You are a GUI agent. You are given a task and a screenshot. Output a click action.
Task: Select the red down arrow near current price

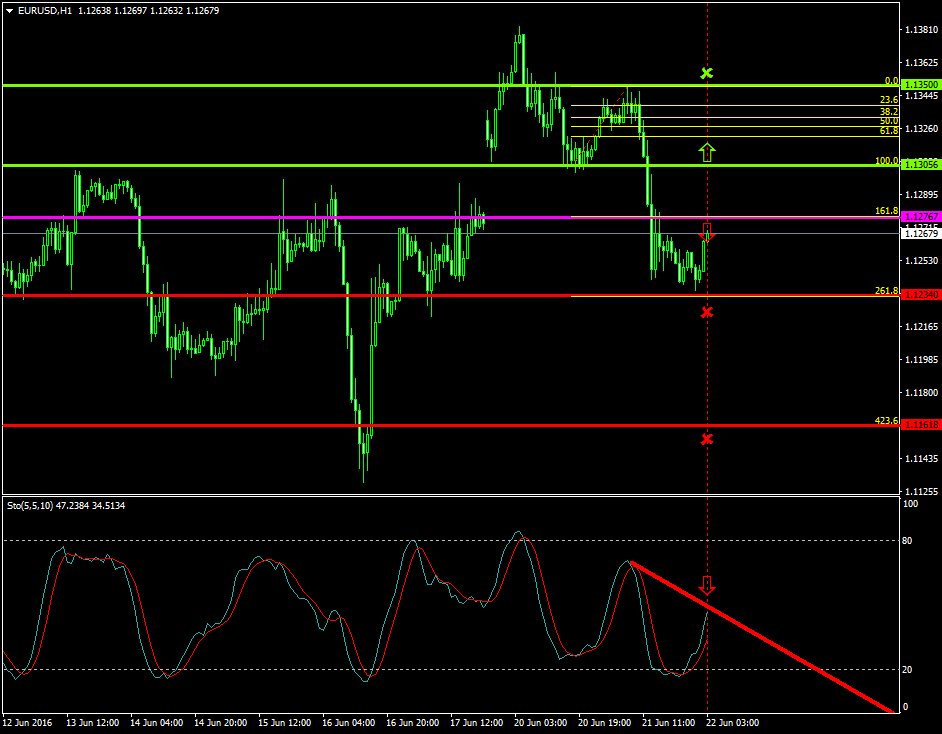(x=707, y=231)
